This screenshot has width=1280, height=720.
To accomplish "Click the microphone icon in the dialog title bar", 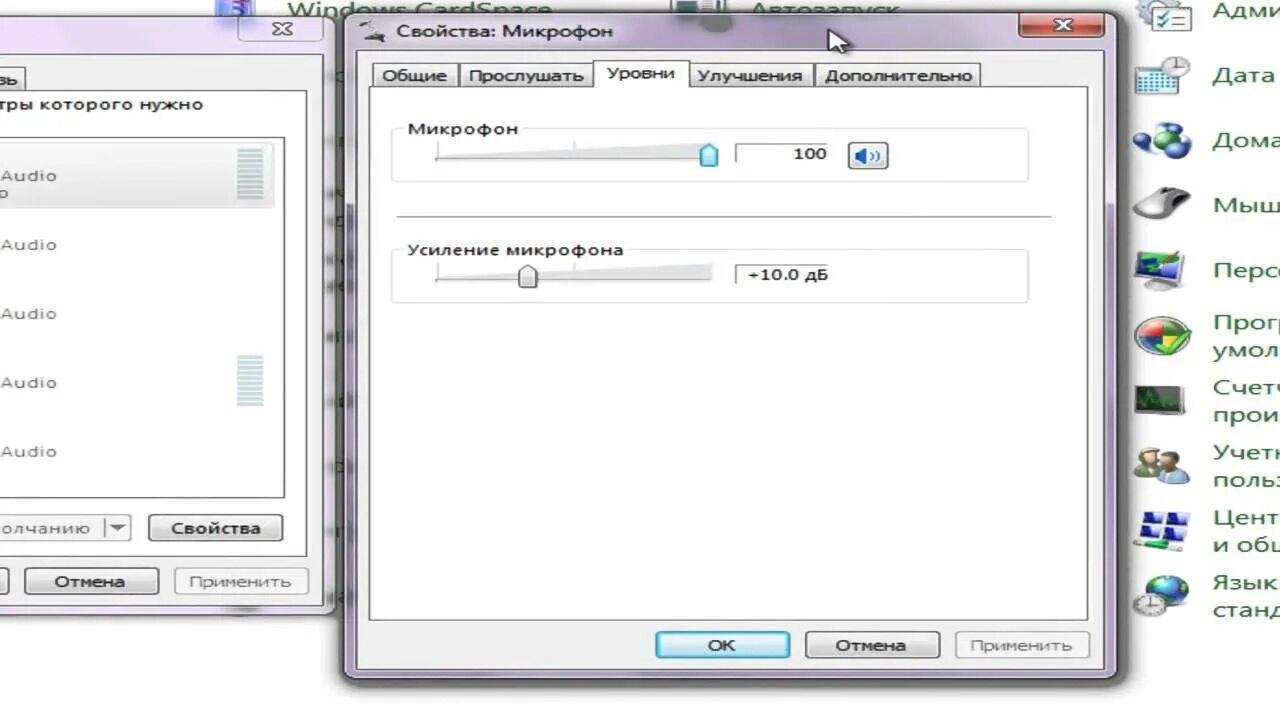I will click(x=374, y=30).
